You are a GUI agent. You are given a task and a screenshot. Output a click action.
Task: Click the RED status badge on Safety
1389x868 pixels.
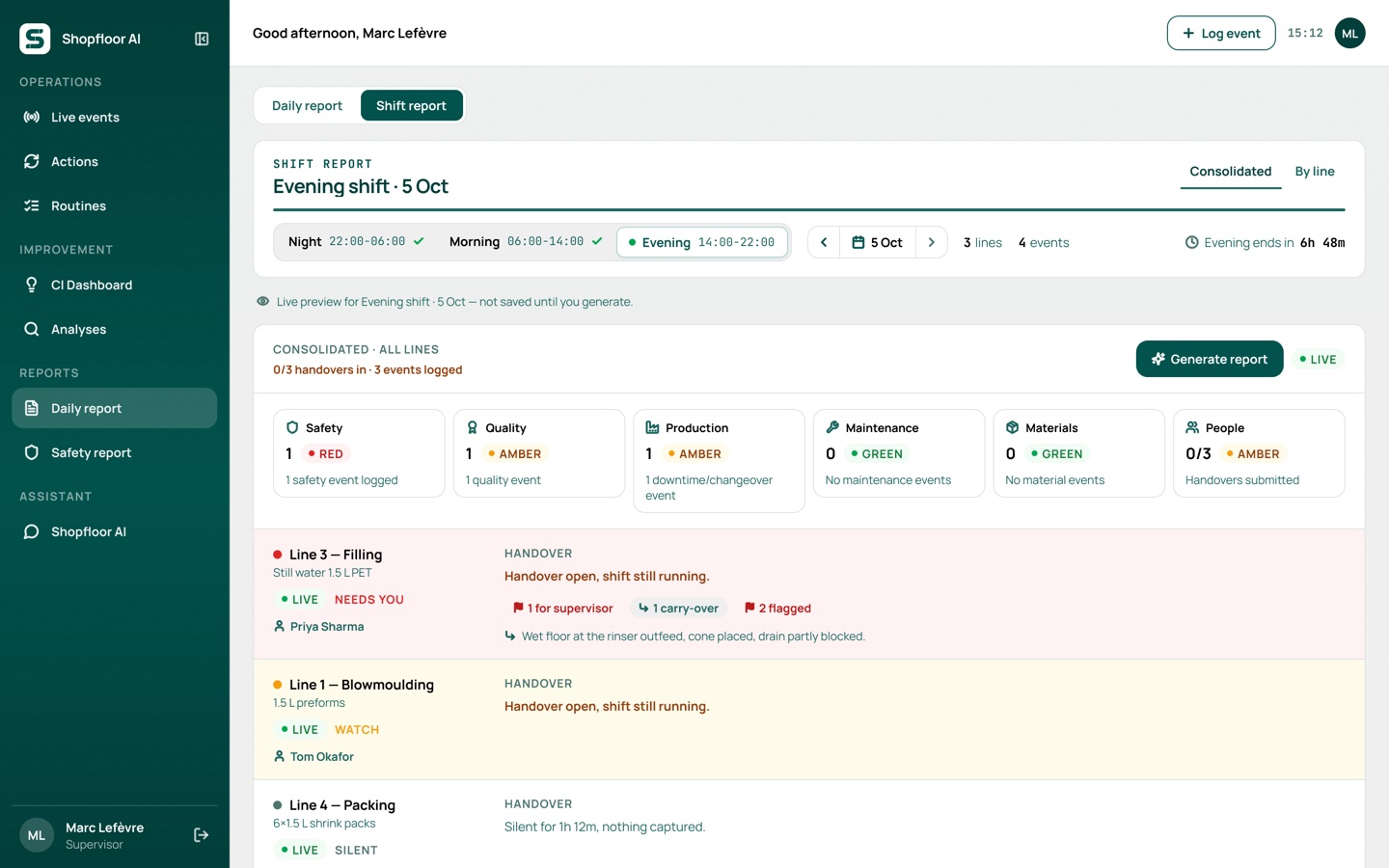point(325,454)
